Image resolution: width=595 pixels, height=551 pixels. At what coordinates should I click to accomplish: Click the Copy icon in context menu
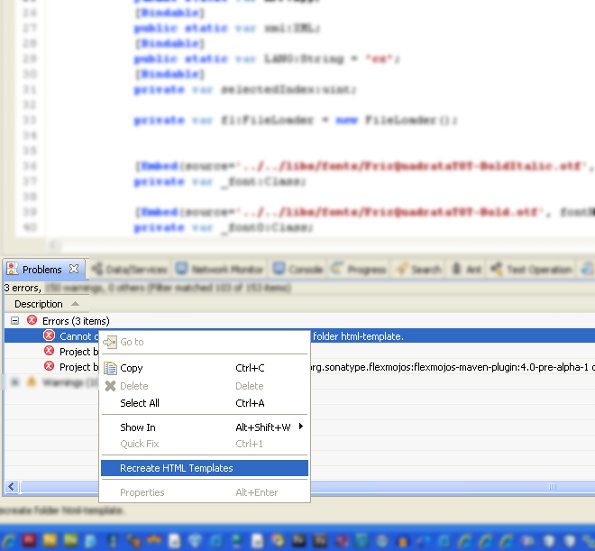pos(110,368)
